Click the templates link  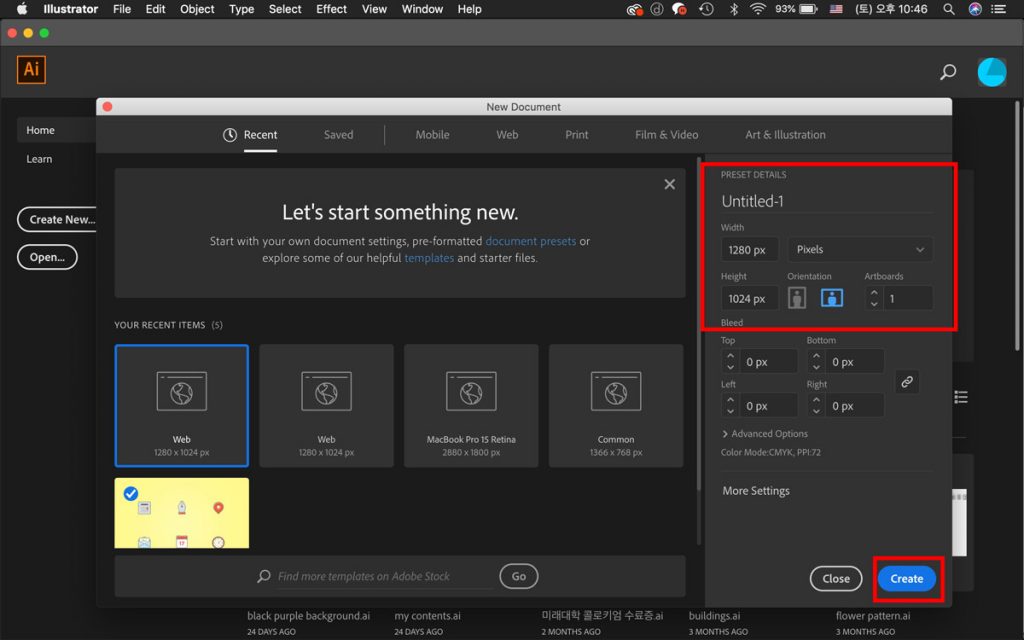click(428, 258)
